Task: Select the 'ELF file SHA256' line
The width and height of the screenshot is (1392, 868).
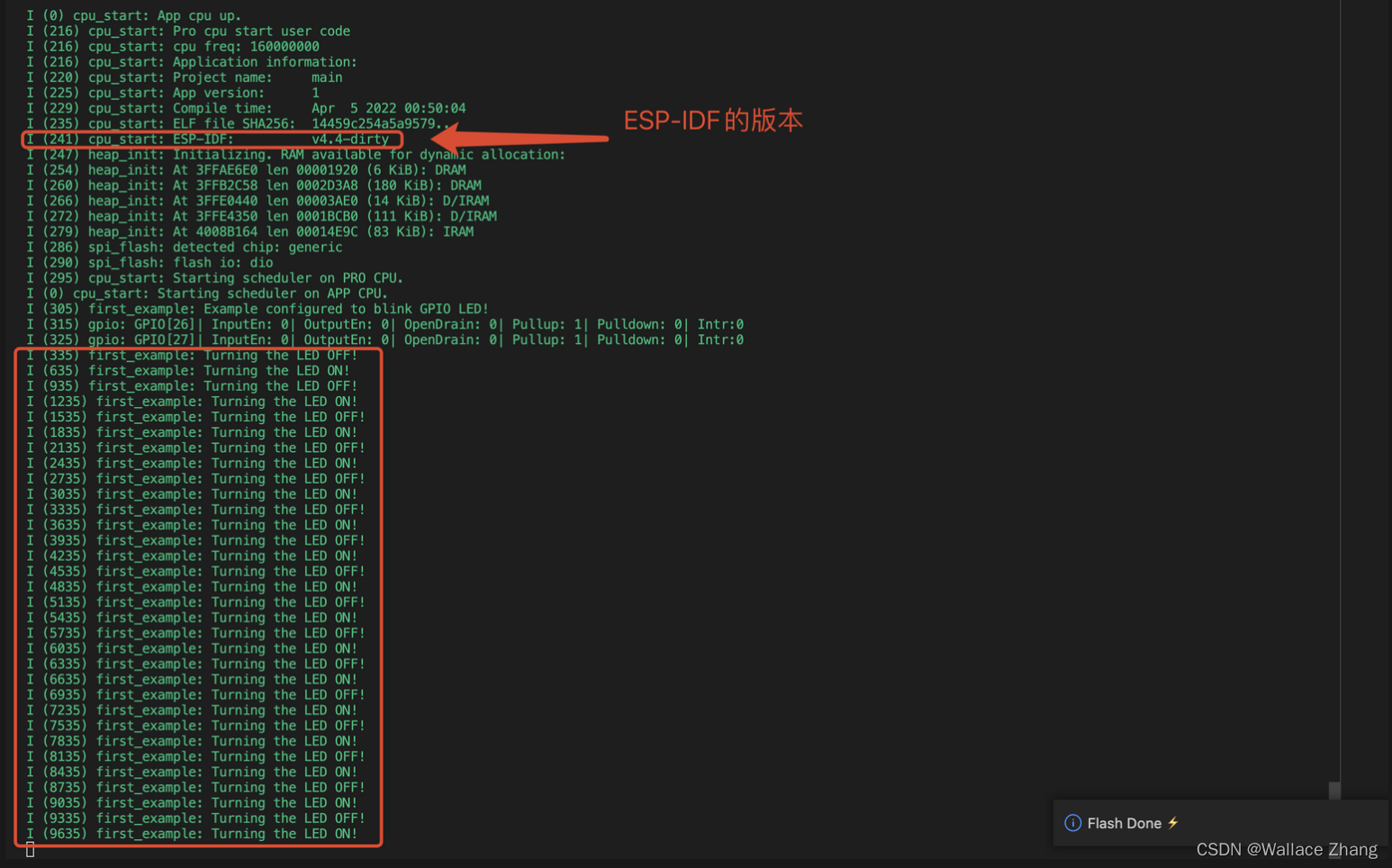Action: coord(238,123)
